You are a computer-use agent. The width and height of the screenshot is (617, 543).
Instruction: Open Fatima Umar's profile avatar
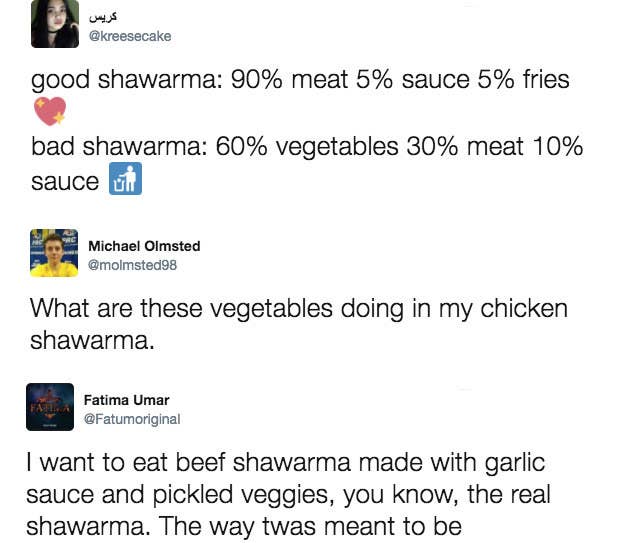click(x=50, y=407)
